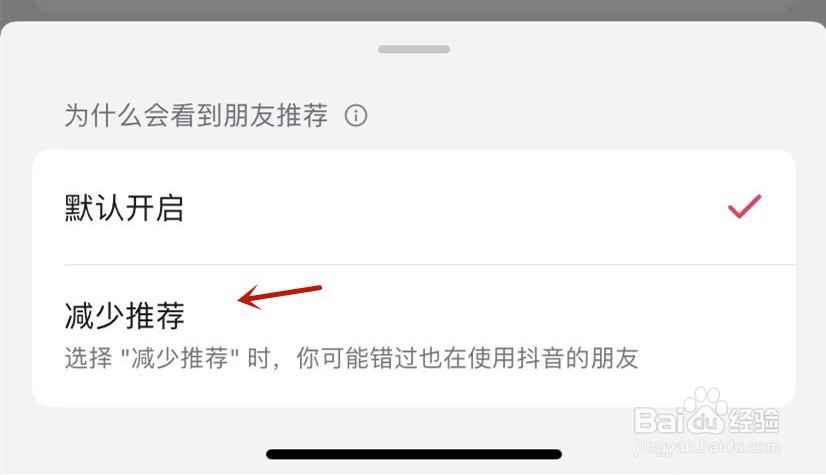
Task: Click the black home indicator bar
Action: coord(414,454)
